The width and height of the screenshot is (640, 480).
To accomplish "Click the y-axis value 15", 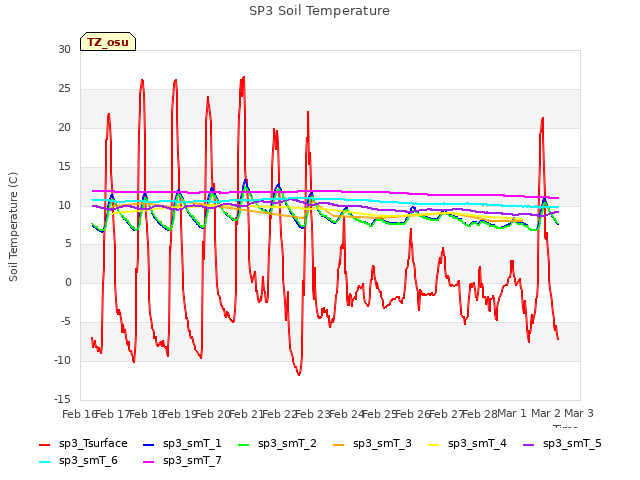I will pos(64,166).
